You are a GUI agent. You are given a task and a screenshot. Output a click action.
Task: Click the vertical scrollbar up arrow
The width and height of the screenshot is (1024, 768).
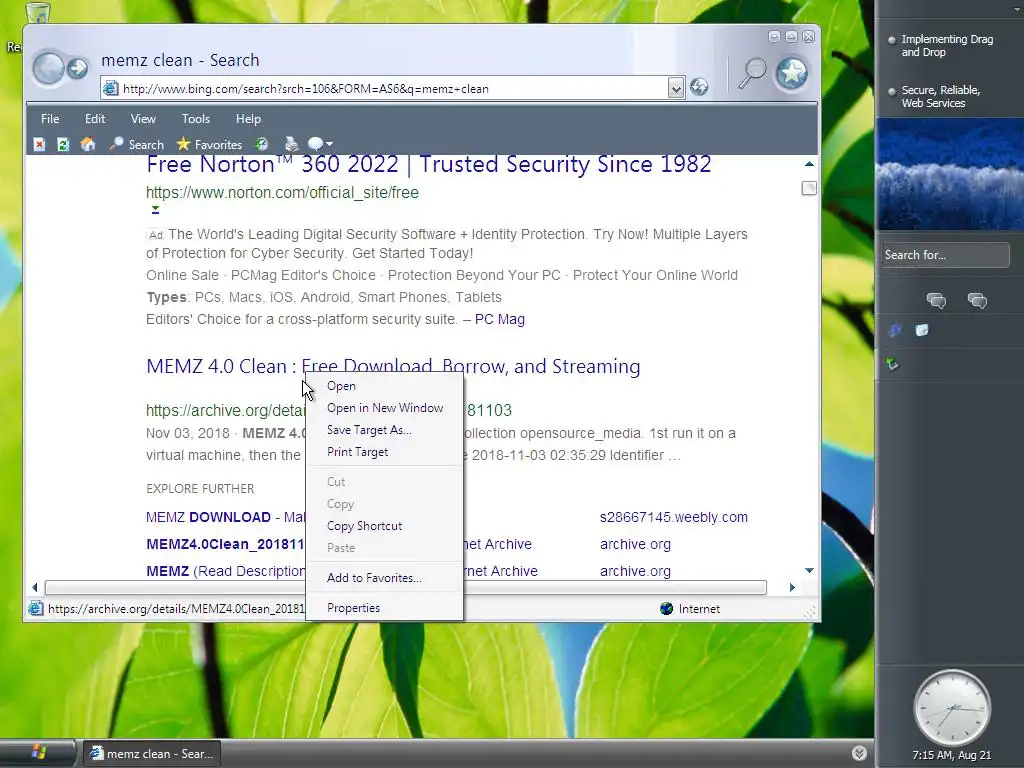pyautogui.click(x=809, y=164)
